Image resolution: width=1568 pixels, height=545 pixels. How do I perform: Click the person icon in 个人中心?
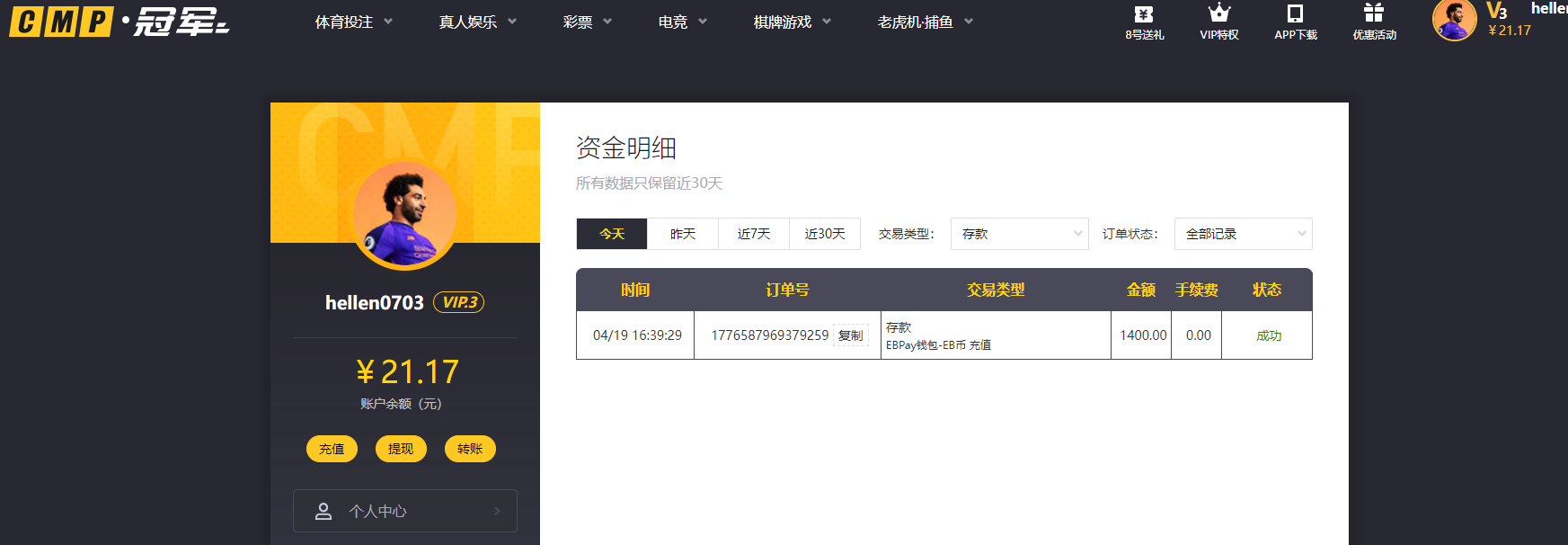(x=323, y=511)
